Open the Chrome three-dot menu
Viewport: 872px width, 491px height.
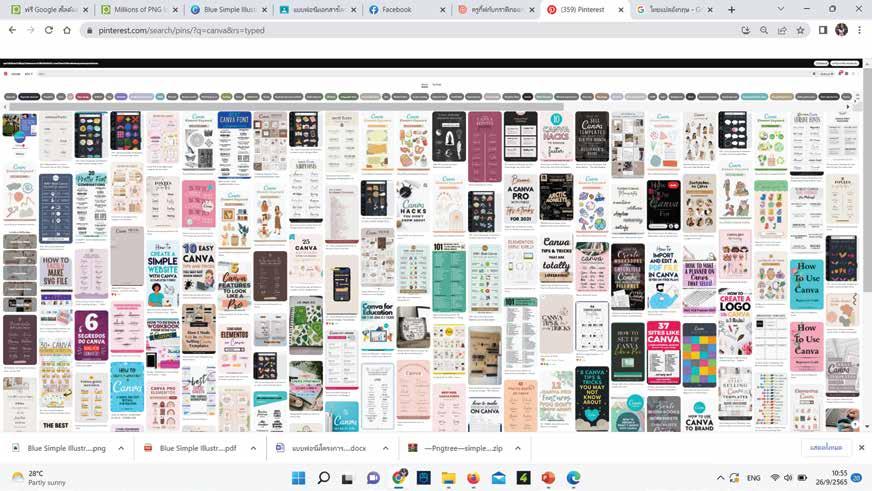[859, 31]
